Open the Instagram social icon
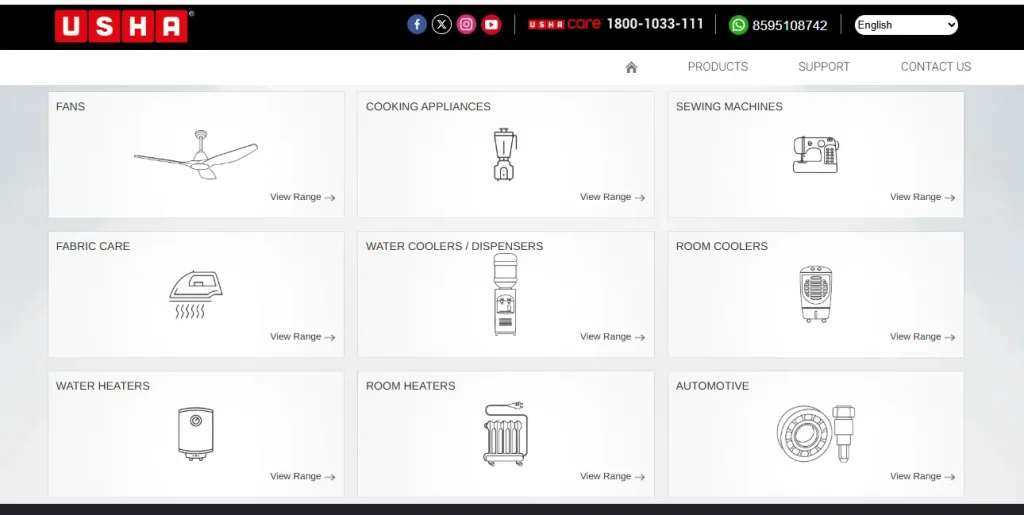1024x515 pixels. (x=466, y=25)
